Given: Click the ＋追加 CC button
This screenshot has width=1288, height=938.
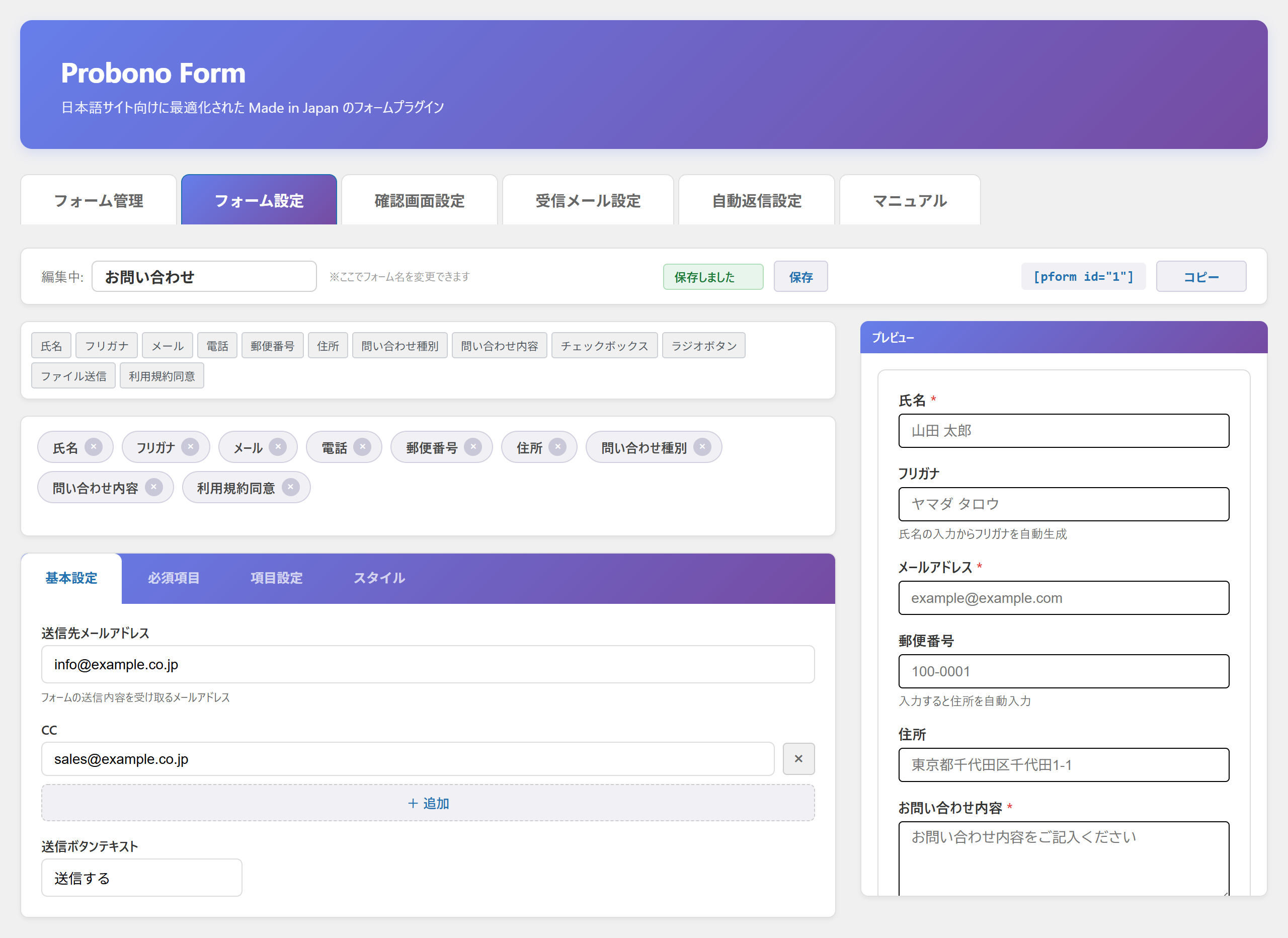Looking at the screenshot, I should pos(428,803).
